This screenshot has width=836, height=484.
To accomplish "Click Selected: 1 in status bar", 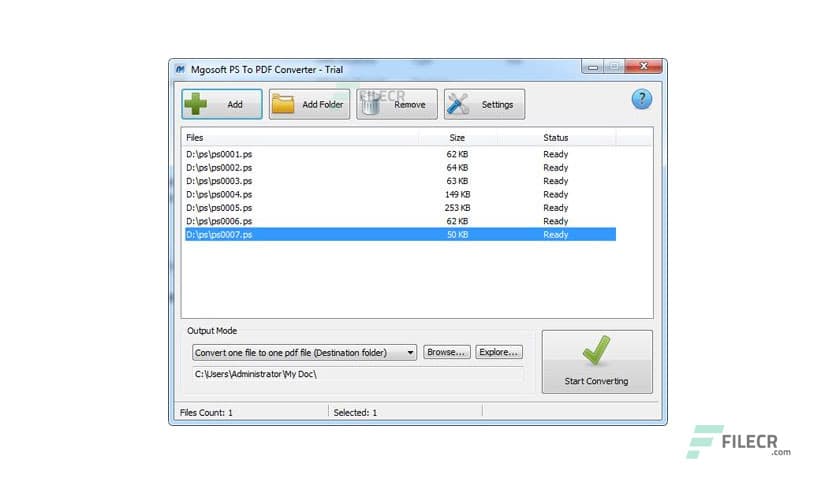I will [x=355, y=413].
